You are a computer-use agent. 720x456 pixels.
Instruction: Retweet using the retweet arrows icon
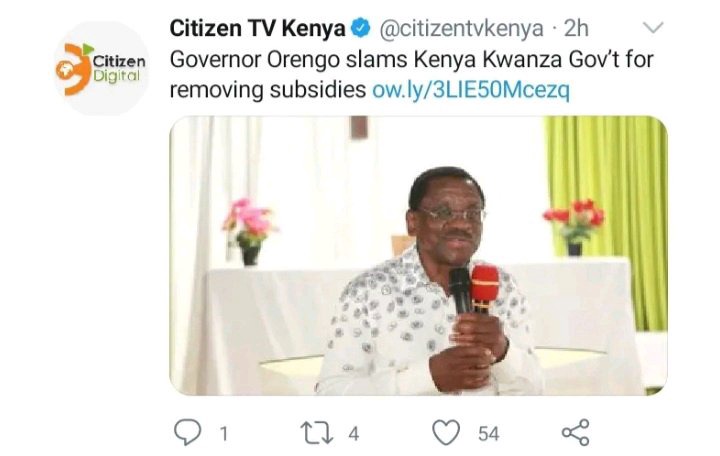(x=317, y=433)
